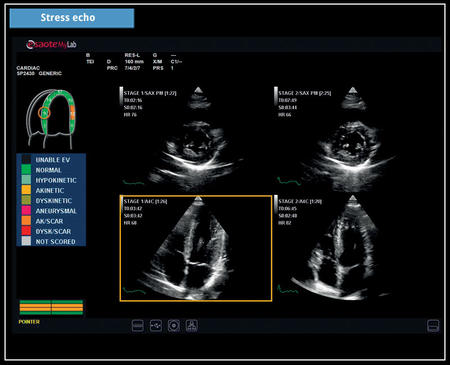450x365 pixels.
Task: Click the POINTER status label
Action: 29,322
